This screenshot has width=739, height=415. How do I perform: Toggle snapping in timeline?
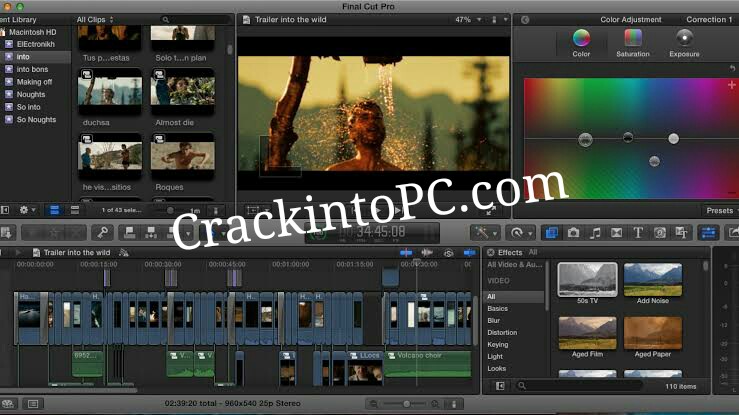pyautogui.click(x=469, y=253)
